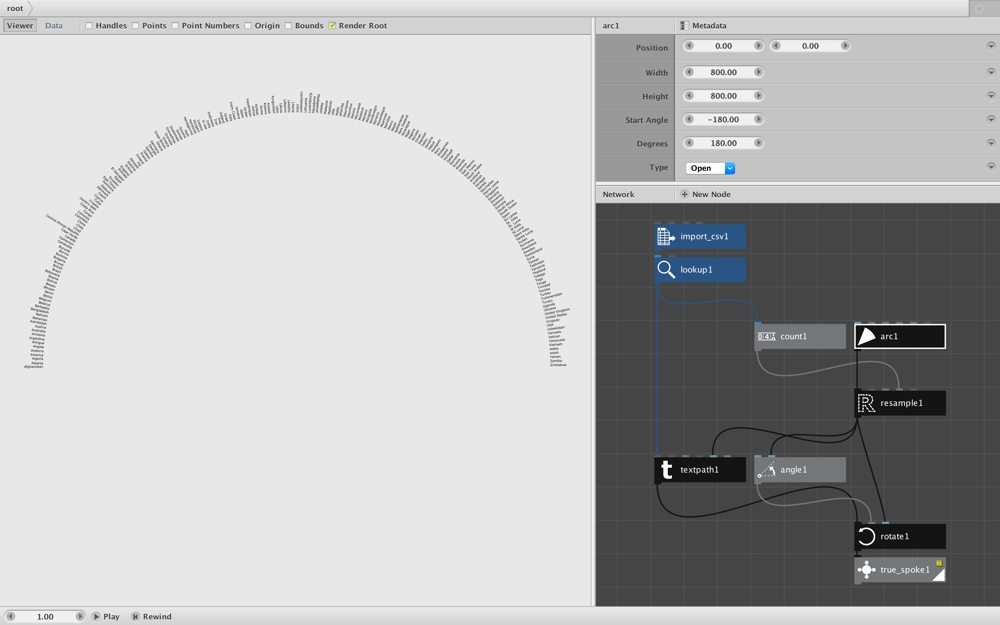Decrease the Height value arrow
Viewport: 1000px width, 625px height.
pyautogui.click(x=689, y=96)
